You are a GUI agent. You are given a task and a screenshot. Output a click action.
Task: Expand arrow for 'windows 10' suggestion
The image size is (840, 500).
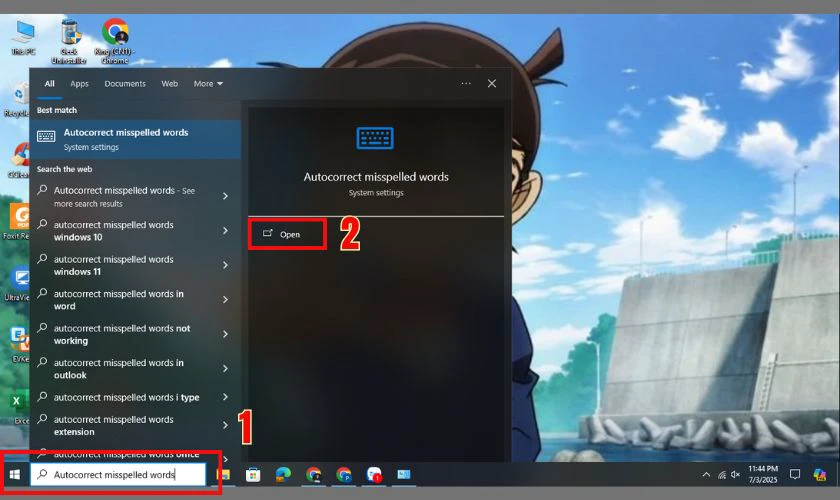[226, 230]
